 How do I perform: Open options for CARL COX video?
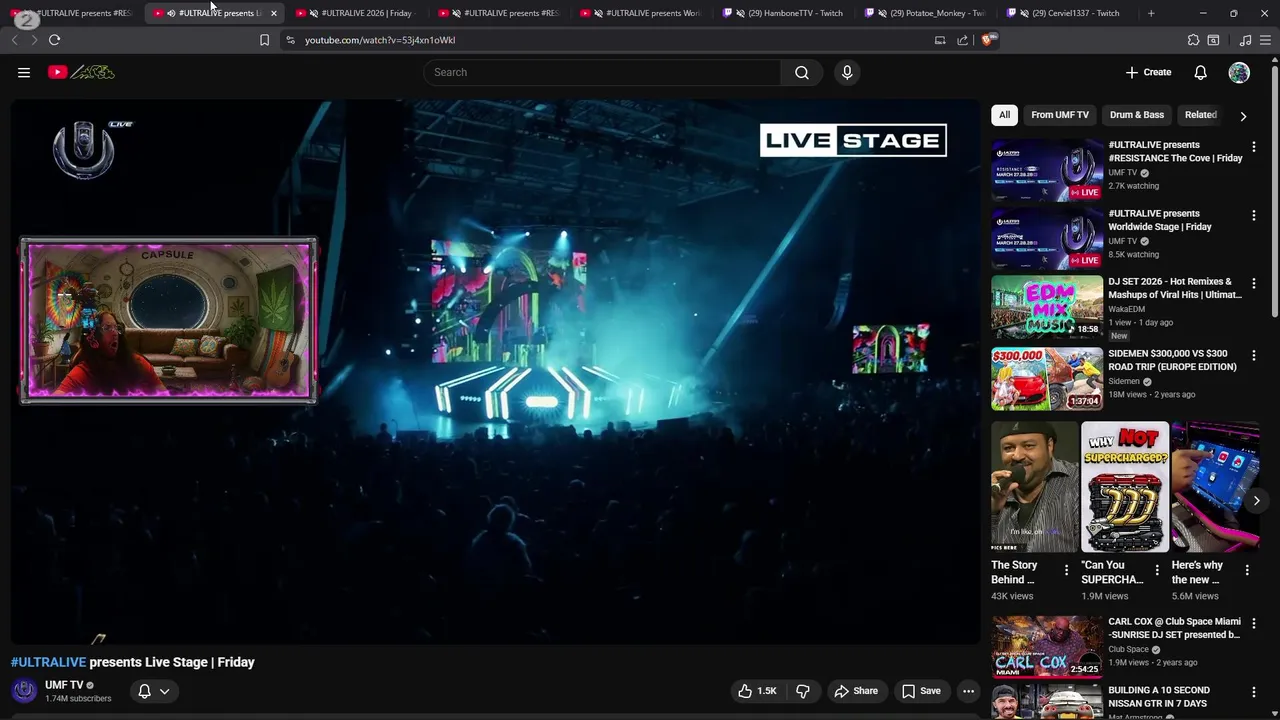tap(1253, 624)
